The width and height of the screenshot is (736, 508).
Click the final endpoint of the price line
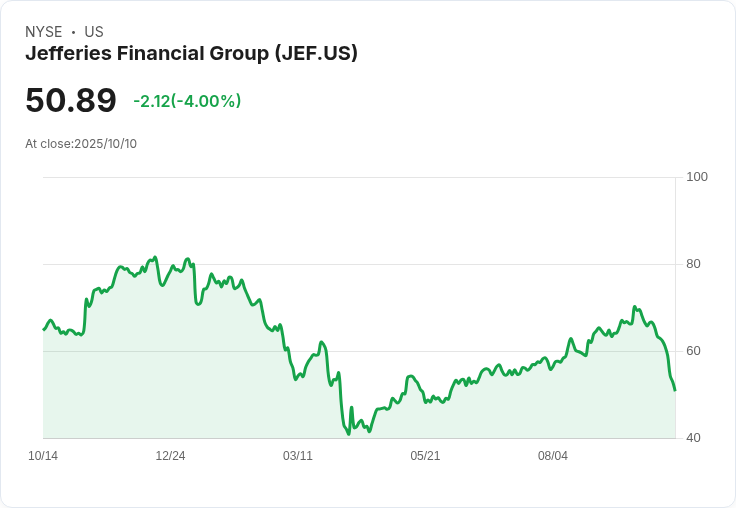tap(675, 390)
